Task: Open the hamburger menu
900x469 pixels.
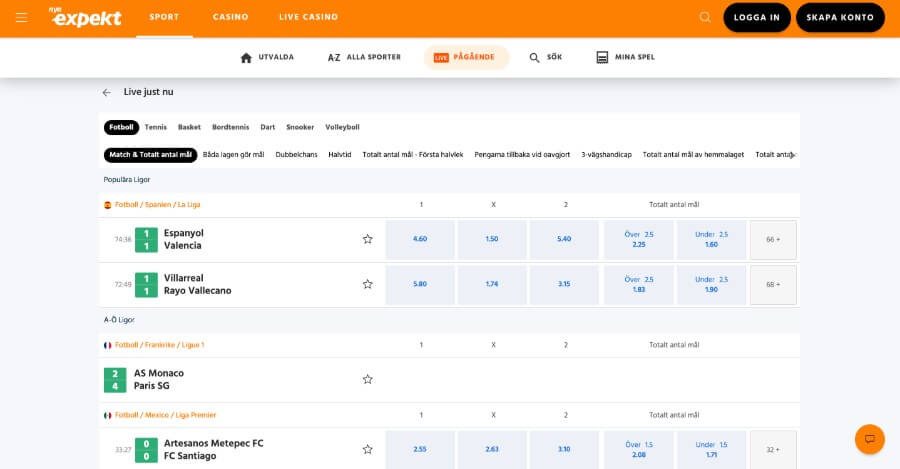Action: point(21,17)
